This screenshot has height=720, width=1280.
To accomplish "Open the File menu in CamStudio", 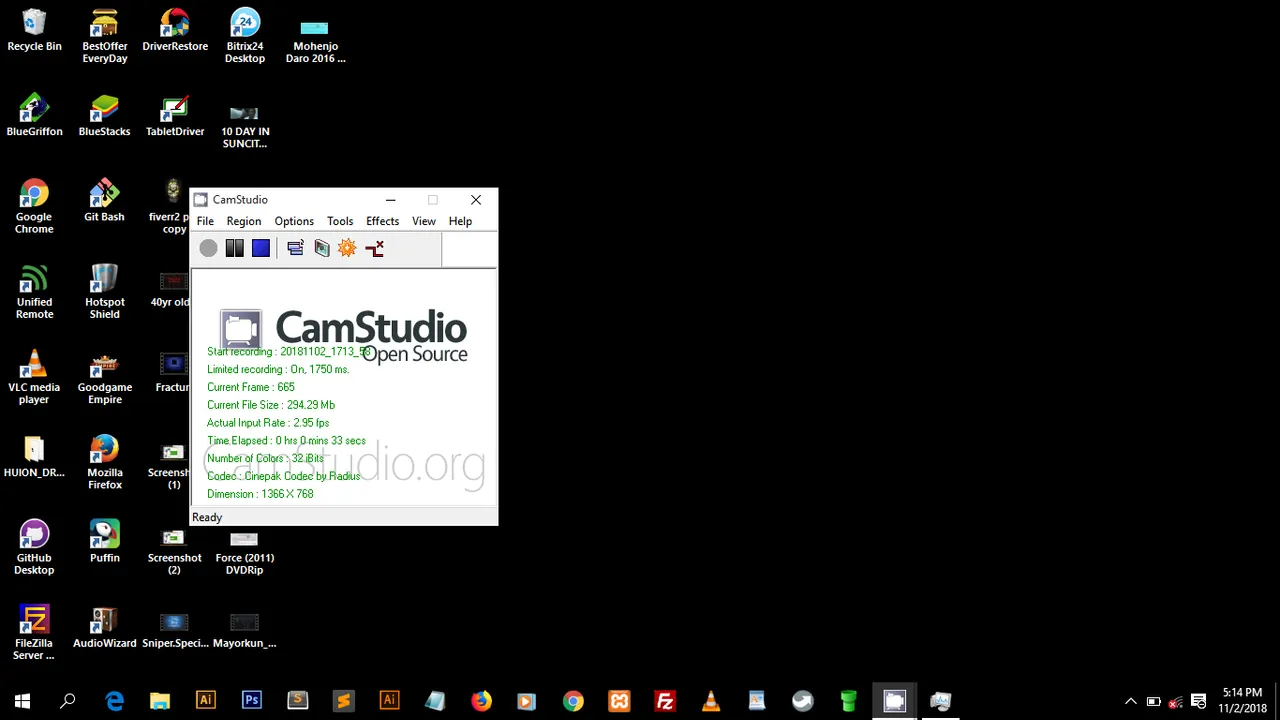I will click(205, 221).
